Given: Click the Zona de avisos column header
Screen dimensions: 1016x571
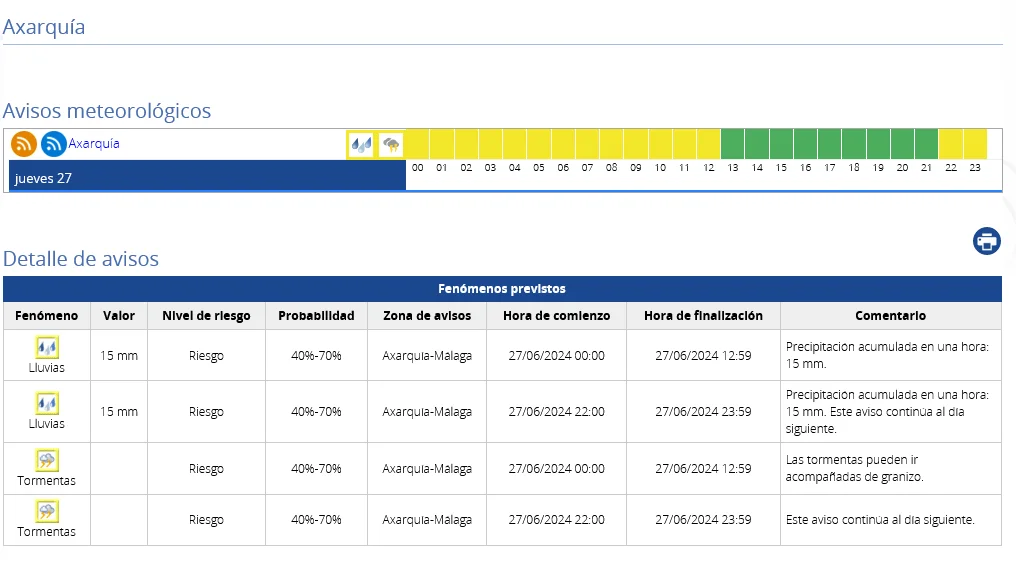Looking at the screenshot, I should (x=427, y=316).
